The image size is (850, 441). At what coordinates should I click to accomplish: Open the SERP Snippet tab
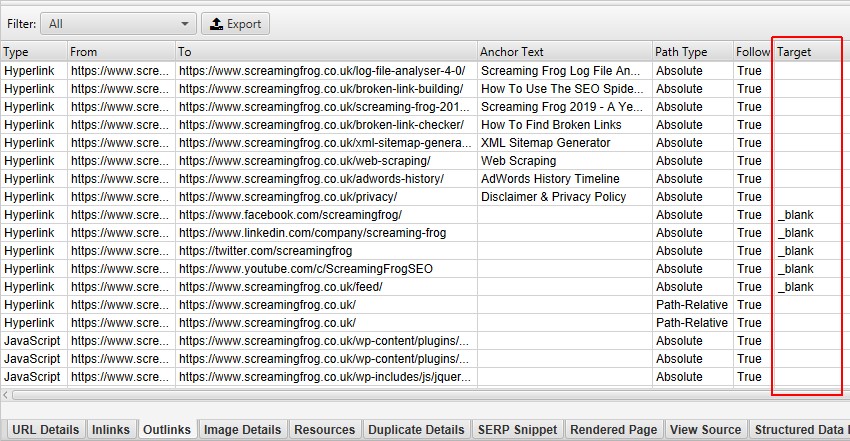tap(517, 430)
